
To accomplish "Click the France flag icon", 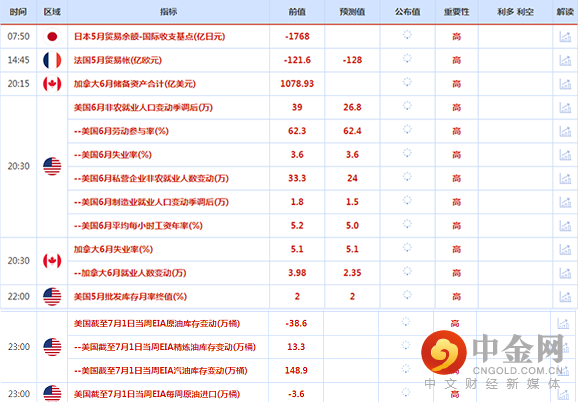I will (52, 60).
